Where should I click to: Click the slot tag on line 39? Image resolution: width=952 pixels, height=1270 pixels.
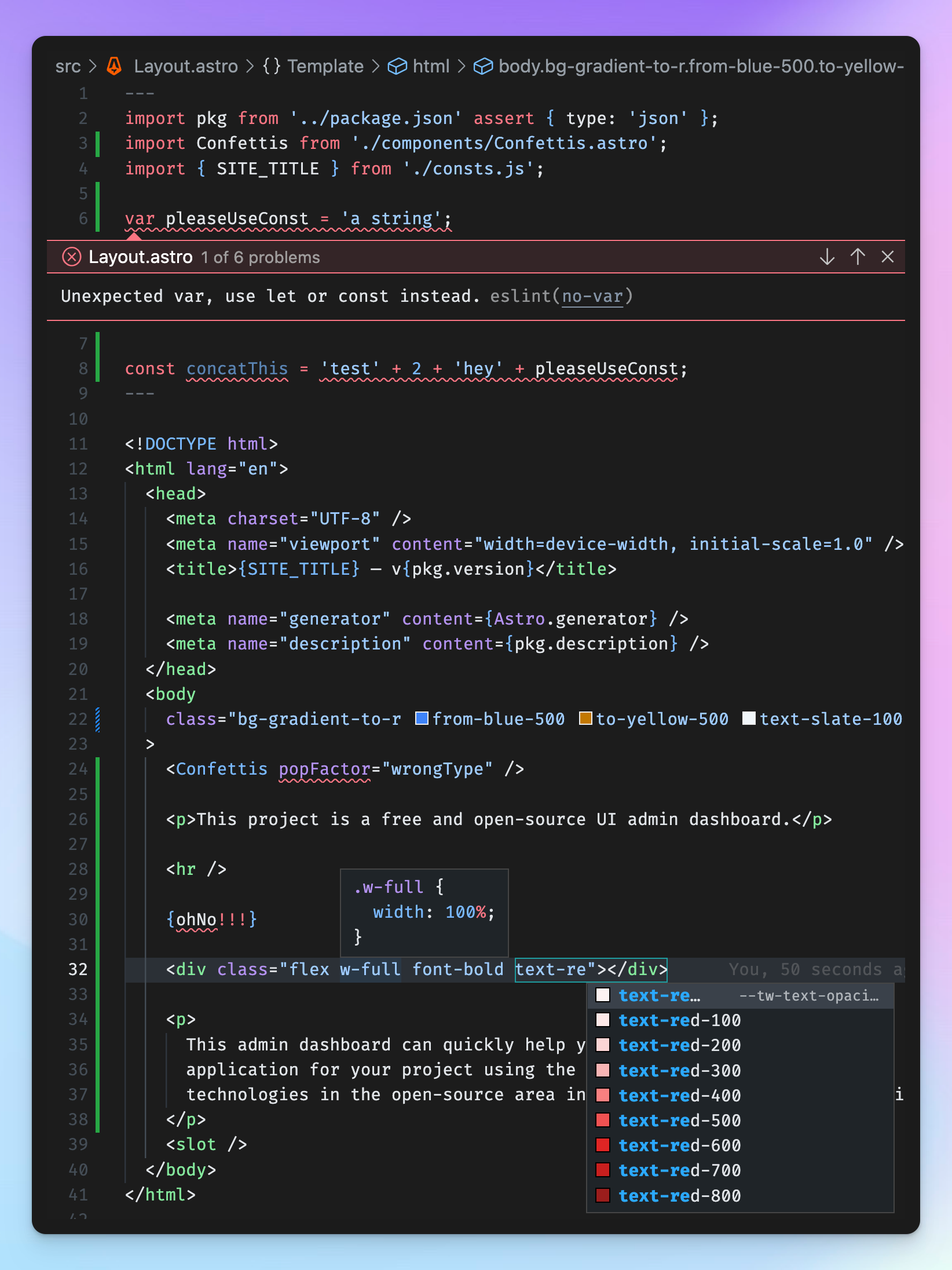[206, 1144]
